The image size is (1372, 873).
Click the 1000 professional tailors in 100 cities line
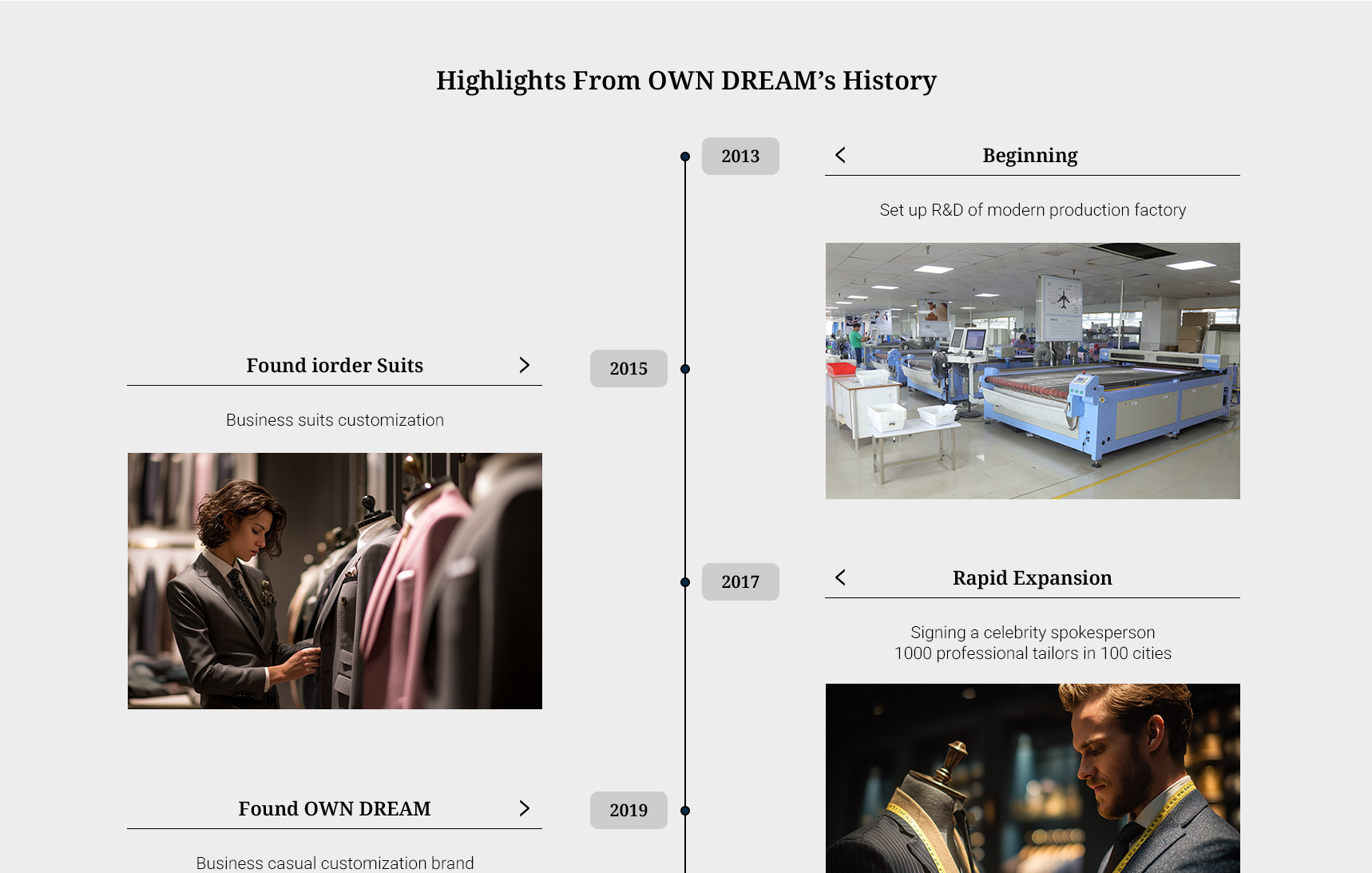(1033, 653)
